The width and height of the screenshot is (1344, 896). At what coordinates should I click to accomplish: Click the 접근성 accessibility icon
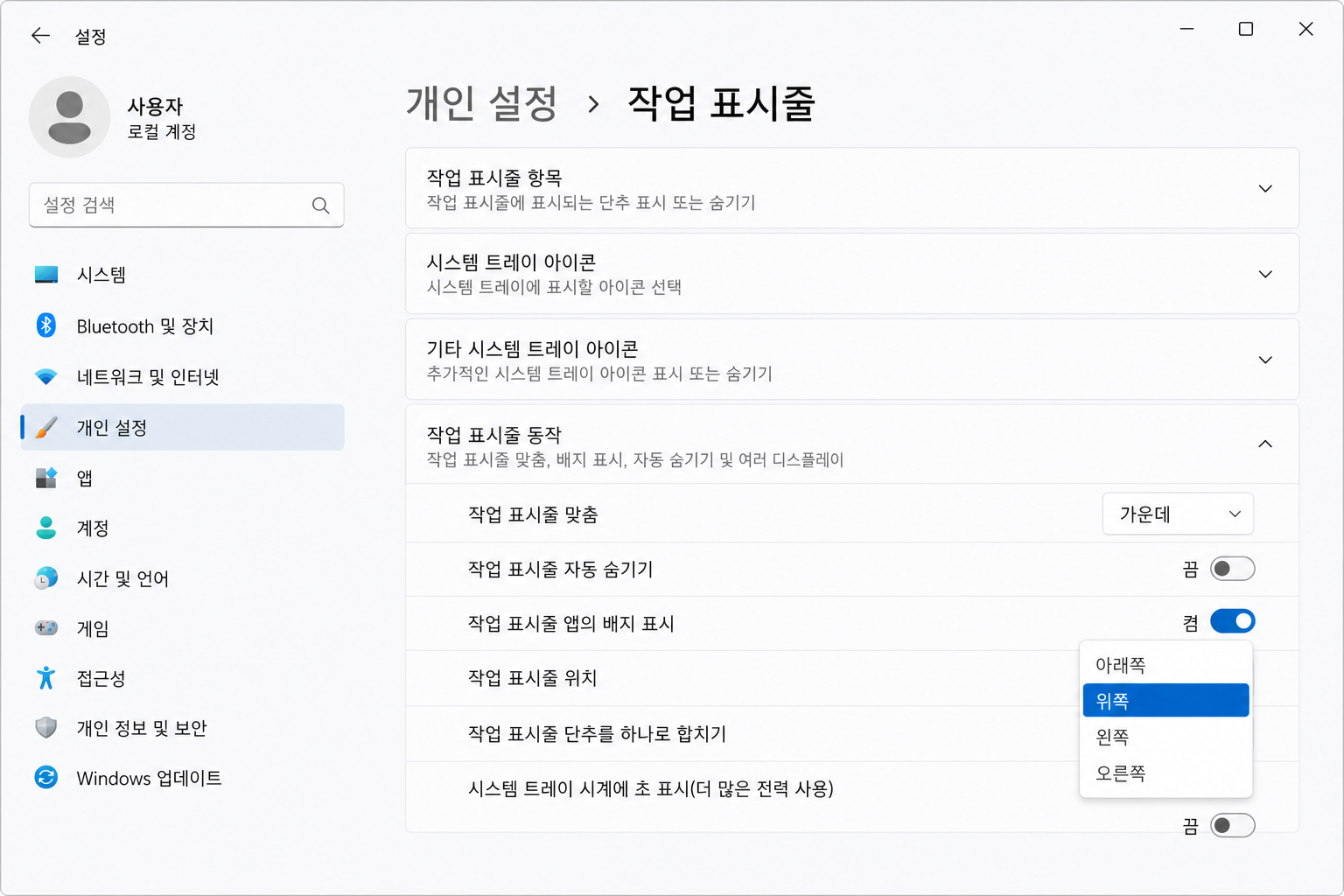click(46, 678)
